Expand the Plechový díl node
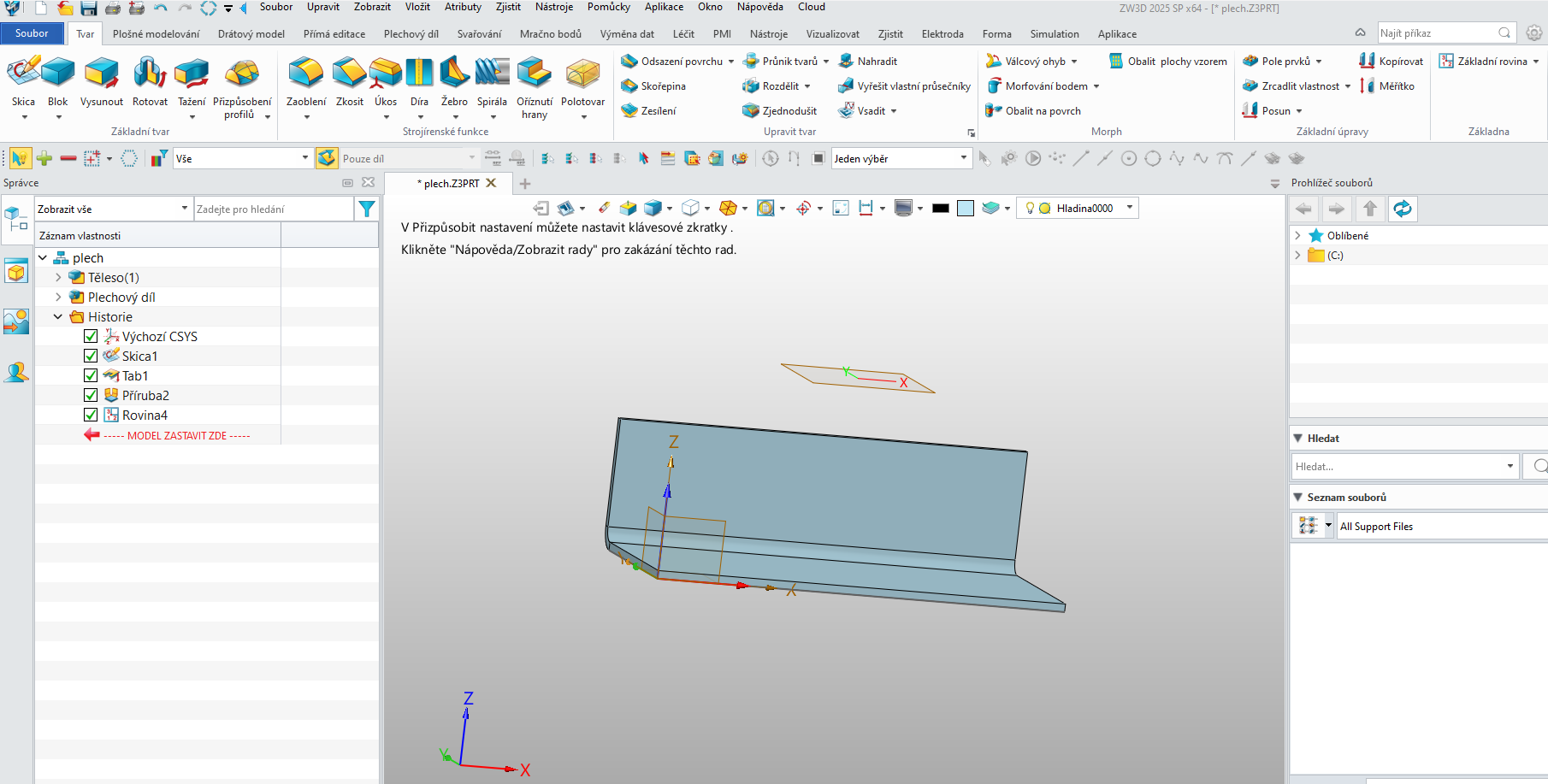 pos(58,297)
